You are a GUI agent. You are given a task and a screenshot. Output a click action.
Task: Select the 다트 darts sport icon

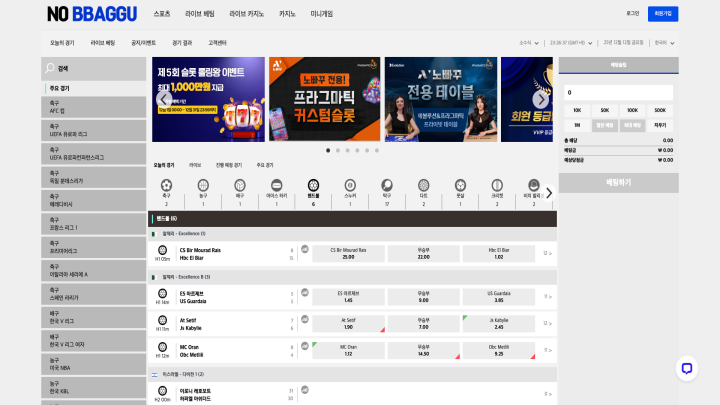click(423, 185)
